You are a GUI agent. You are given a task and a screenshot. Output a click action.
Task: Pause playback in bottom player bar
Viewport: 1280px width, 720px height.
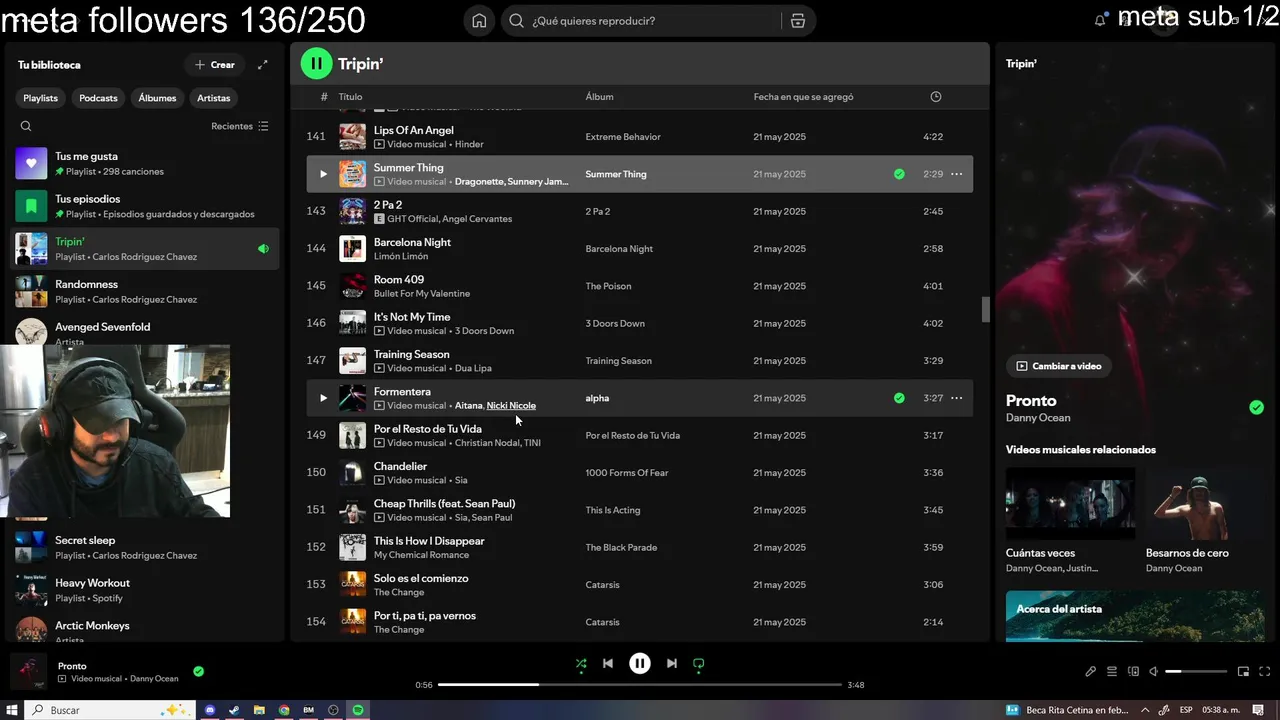(640, 663)
